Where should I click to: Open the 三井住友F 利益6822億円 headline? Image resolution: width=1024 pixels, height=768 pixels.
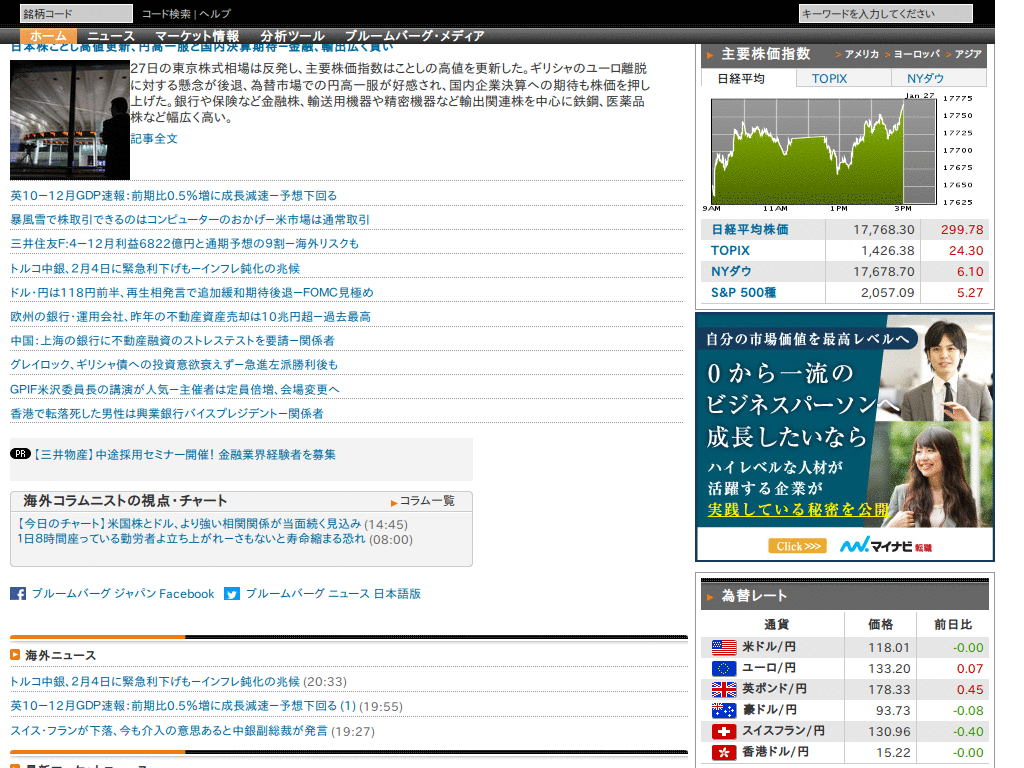[x=185, y=244]
